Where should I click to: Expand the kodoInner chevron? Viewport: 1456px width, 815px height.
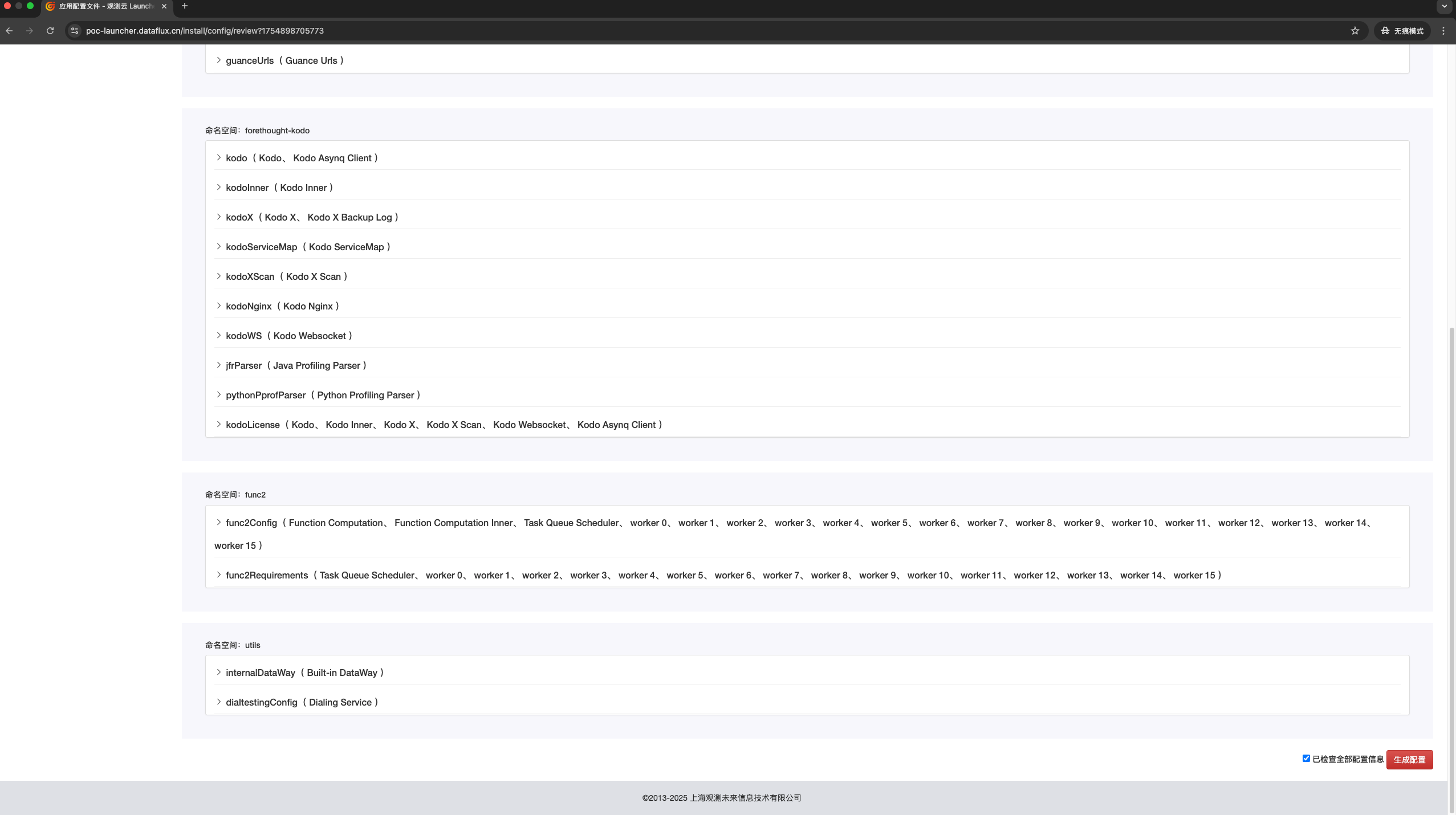point(218,187)
